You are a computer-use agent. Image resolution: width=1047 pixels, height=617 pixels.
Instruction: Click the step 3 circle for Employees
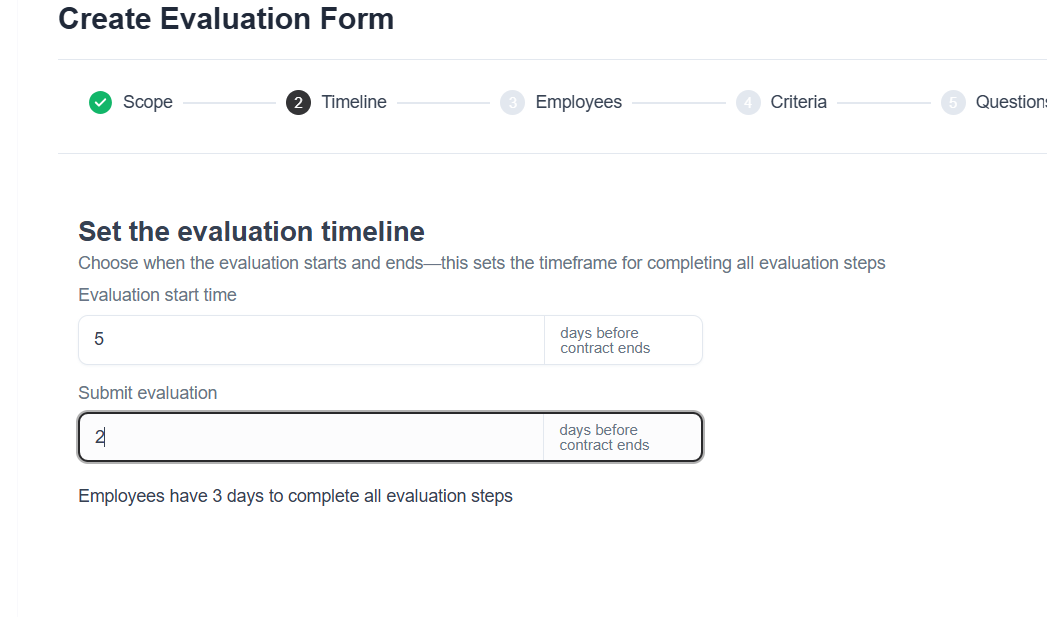click(512, 102)
